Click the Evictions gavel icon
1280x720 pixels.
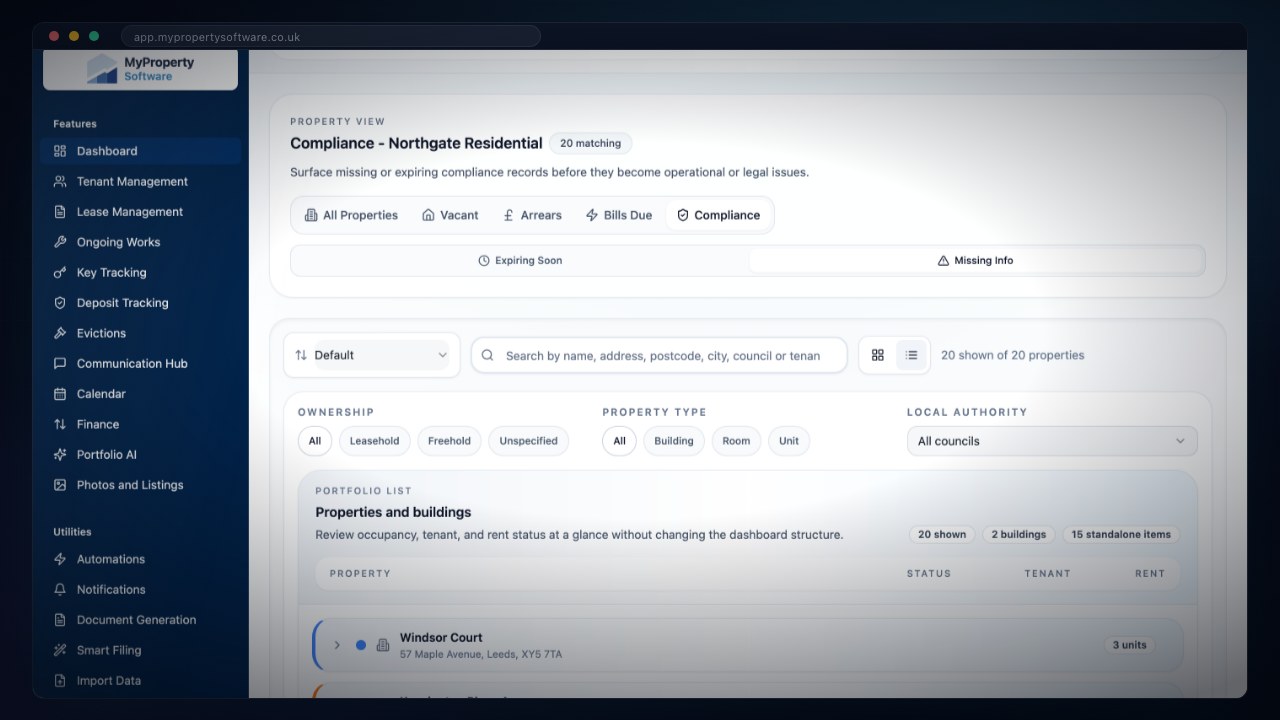60,333
